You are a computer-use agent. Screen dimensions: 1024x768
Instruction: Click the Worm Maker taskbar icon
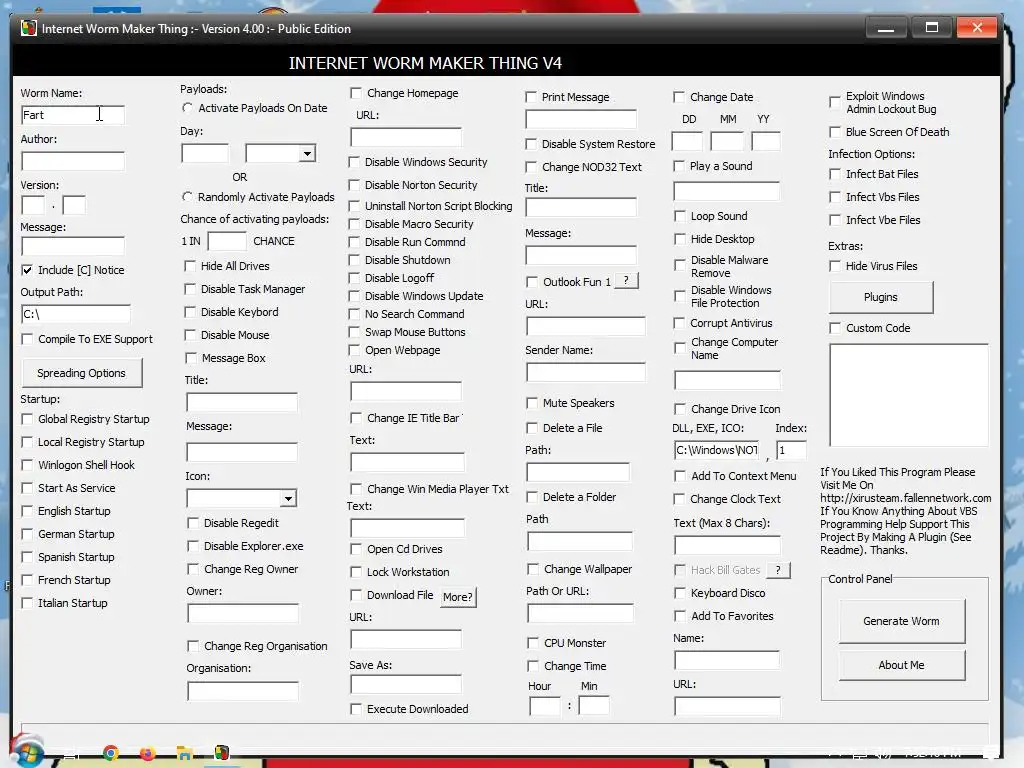coord(222,754)
